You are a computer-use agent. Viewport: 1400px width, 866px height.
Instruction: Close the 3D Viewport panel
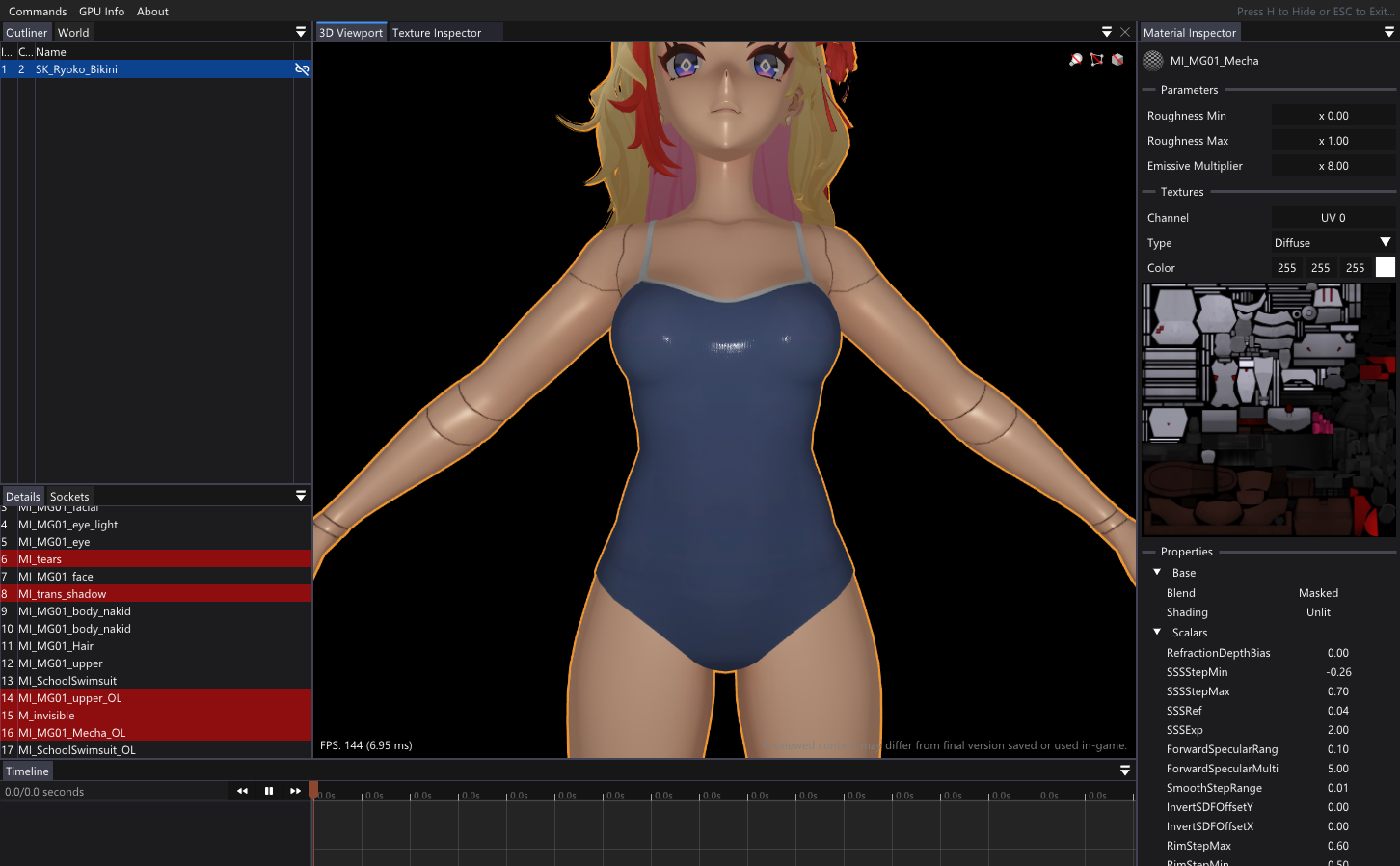point(1125,32)
